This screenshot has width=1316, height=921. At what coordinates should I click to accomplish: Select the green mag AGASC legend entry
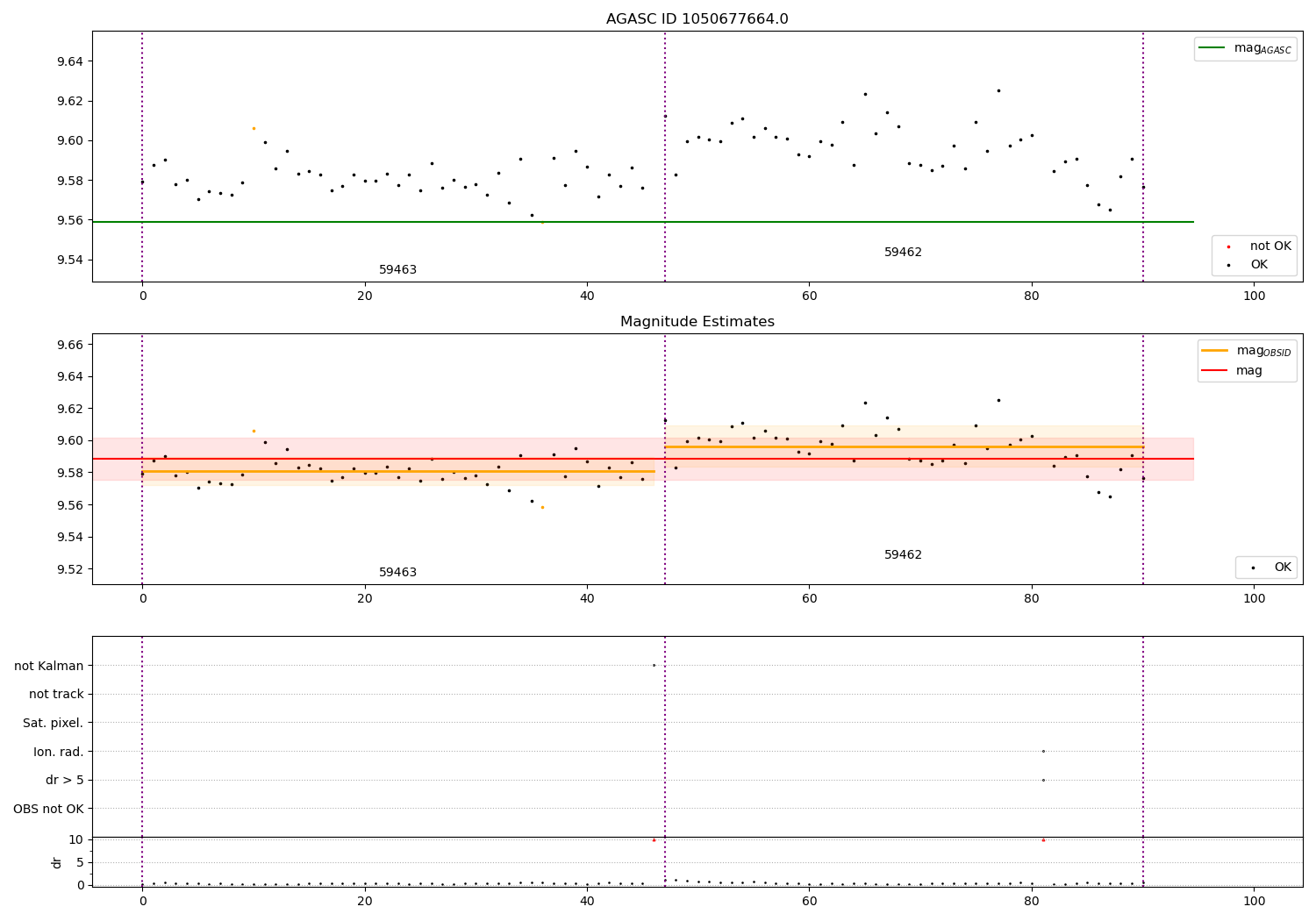pos(1245,48)
